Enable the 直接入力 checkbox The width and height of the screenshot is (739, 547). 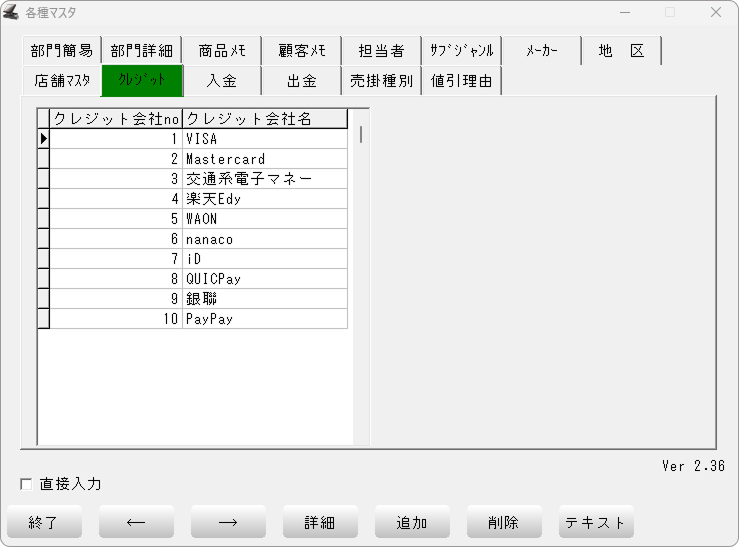tap(27, 485)
